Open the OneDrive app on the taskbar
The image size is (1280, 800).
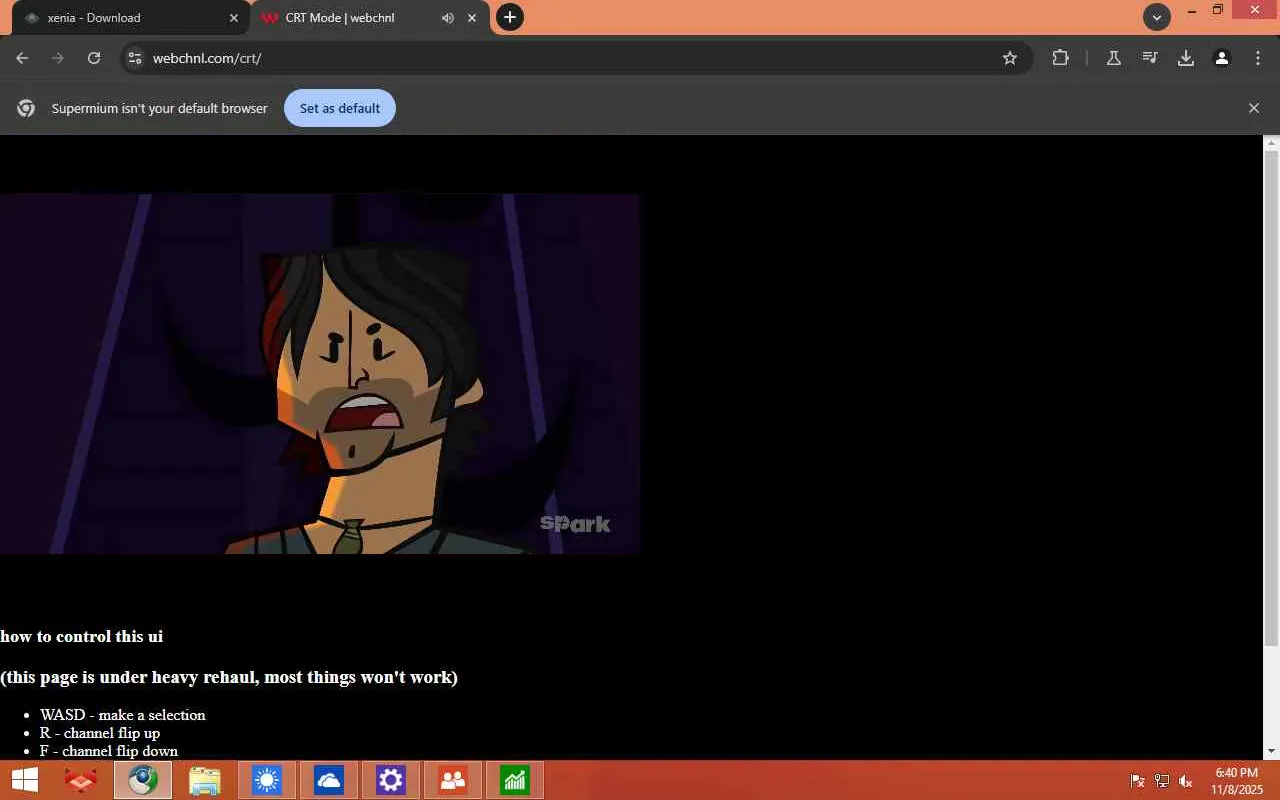click(329, 780)
